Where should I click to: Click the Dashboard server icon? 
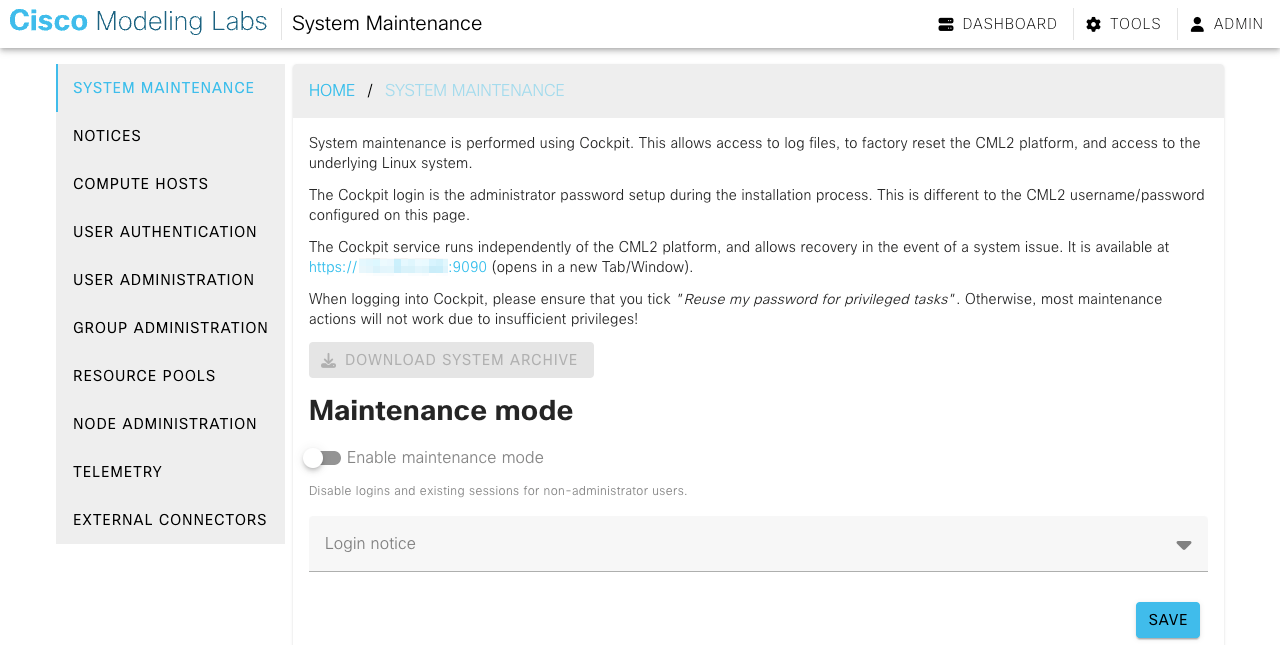946,24
